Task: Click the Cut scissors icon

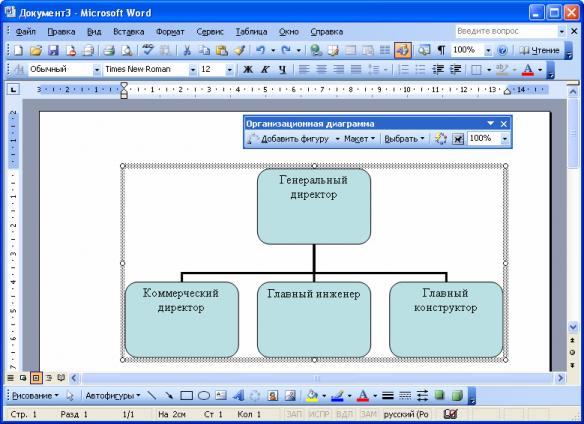Action: [x=187, y=50]
